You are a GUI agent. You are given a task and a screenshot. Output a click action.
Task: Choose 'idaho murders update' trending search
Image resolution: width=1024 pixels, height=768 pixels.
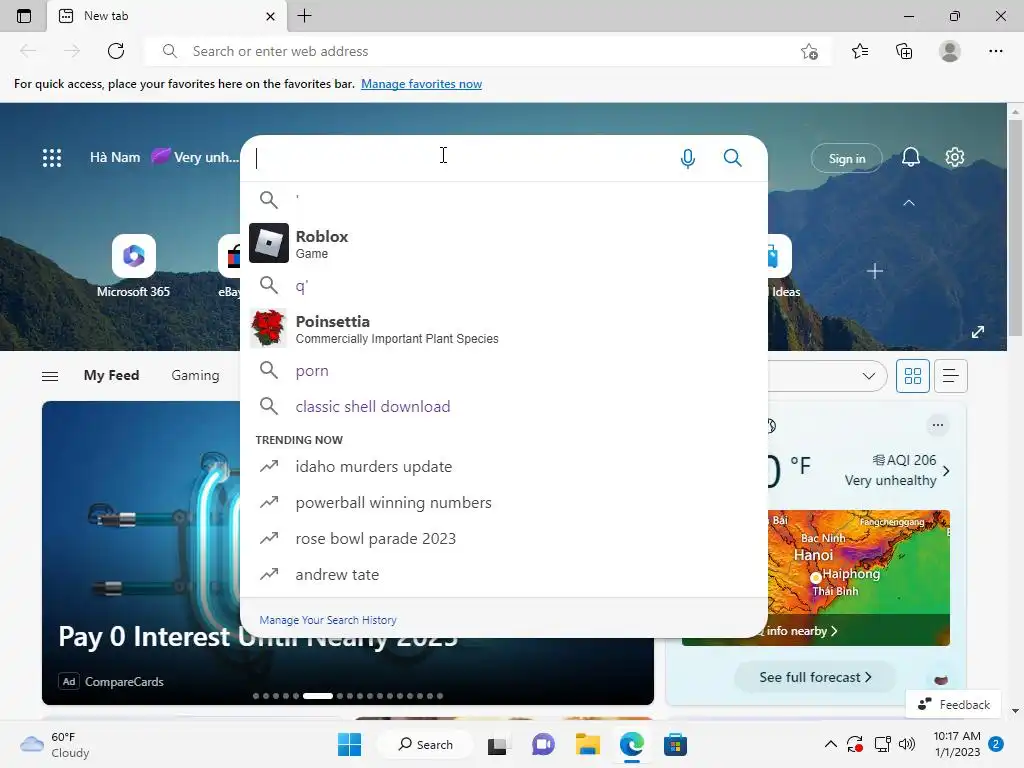pyautogui.click(x=504, y=466)
